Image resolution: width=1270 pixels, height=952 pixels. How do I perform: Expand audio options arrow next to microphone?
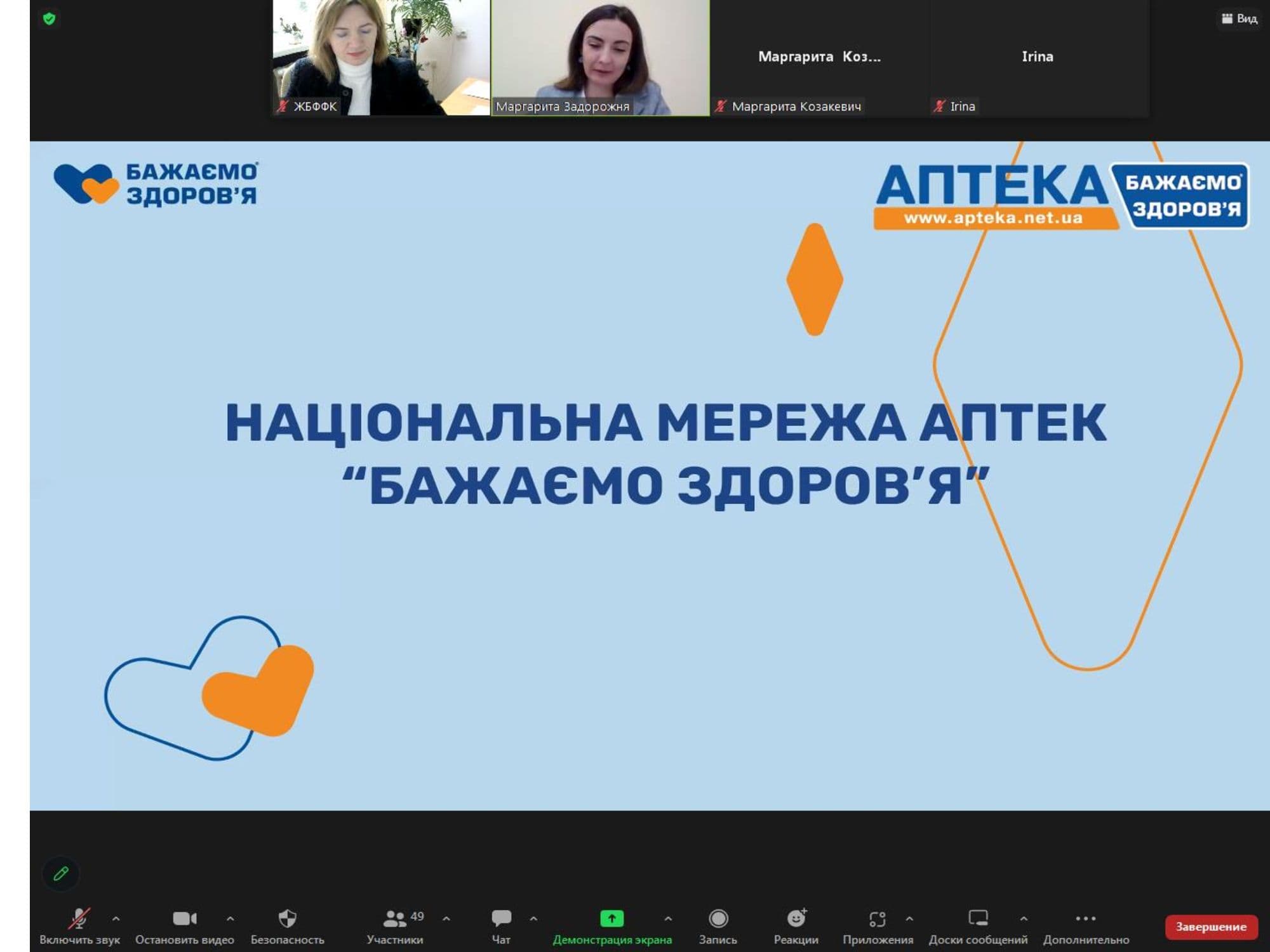(x=116, y=918)
